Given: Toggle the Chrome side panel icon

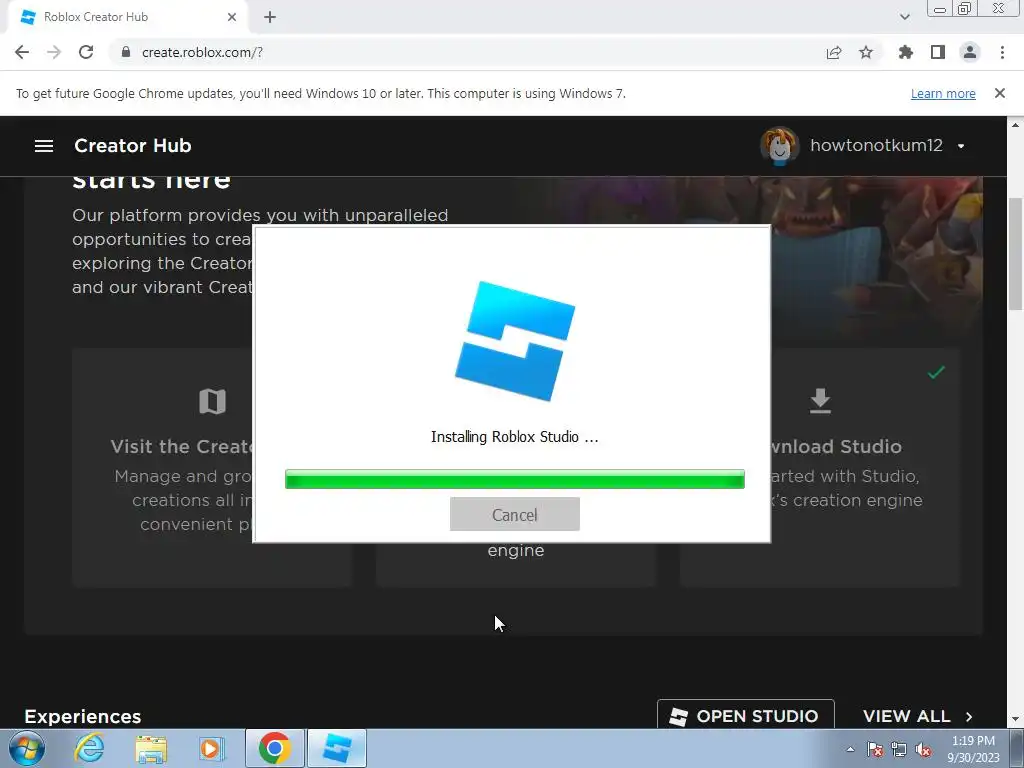Looking at the screenshot, I should point(938,52).
